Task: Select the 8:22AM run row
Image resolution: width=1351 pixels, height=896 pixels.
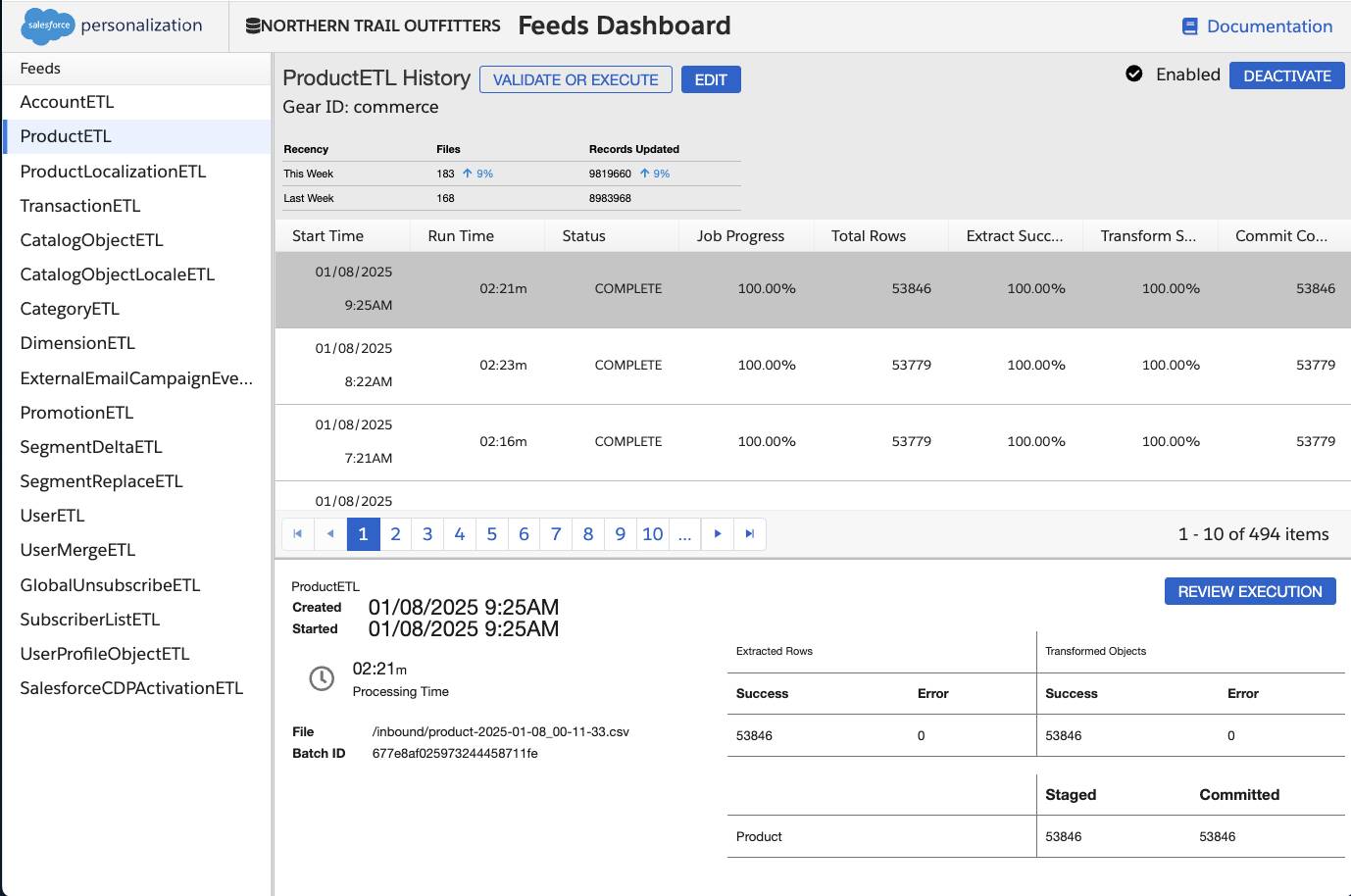Action: coord(813,366)
